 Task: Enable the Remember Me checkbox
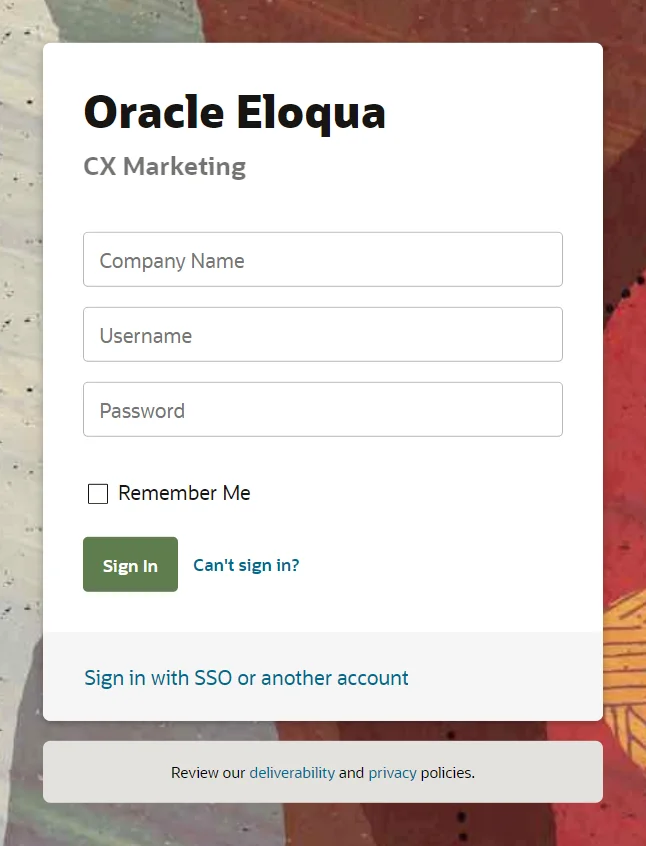click(98, 494)
